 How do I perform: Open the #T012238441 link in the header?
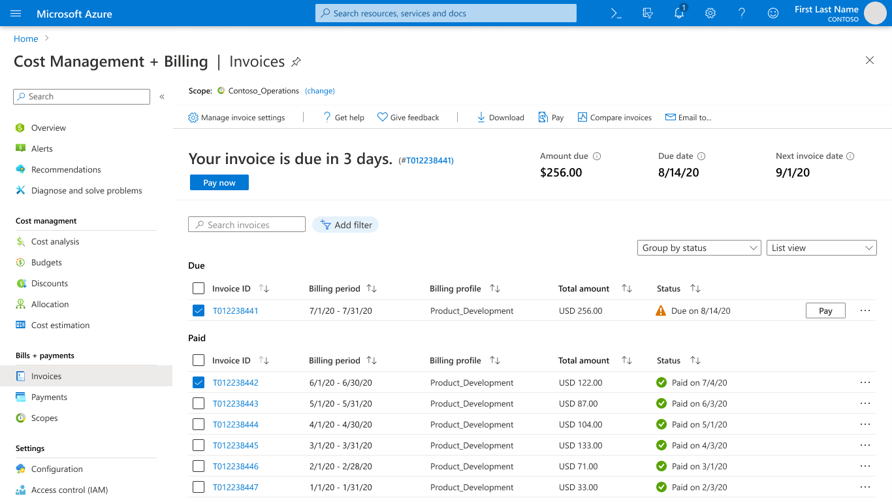pos(426,161)
